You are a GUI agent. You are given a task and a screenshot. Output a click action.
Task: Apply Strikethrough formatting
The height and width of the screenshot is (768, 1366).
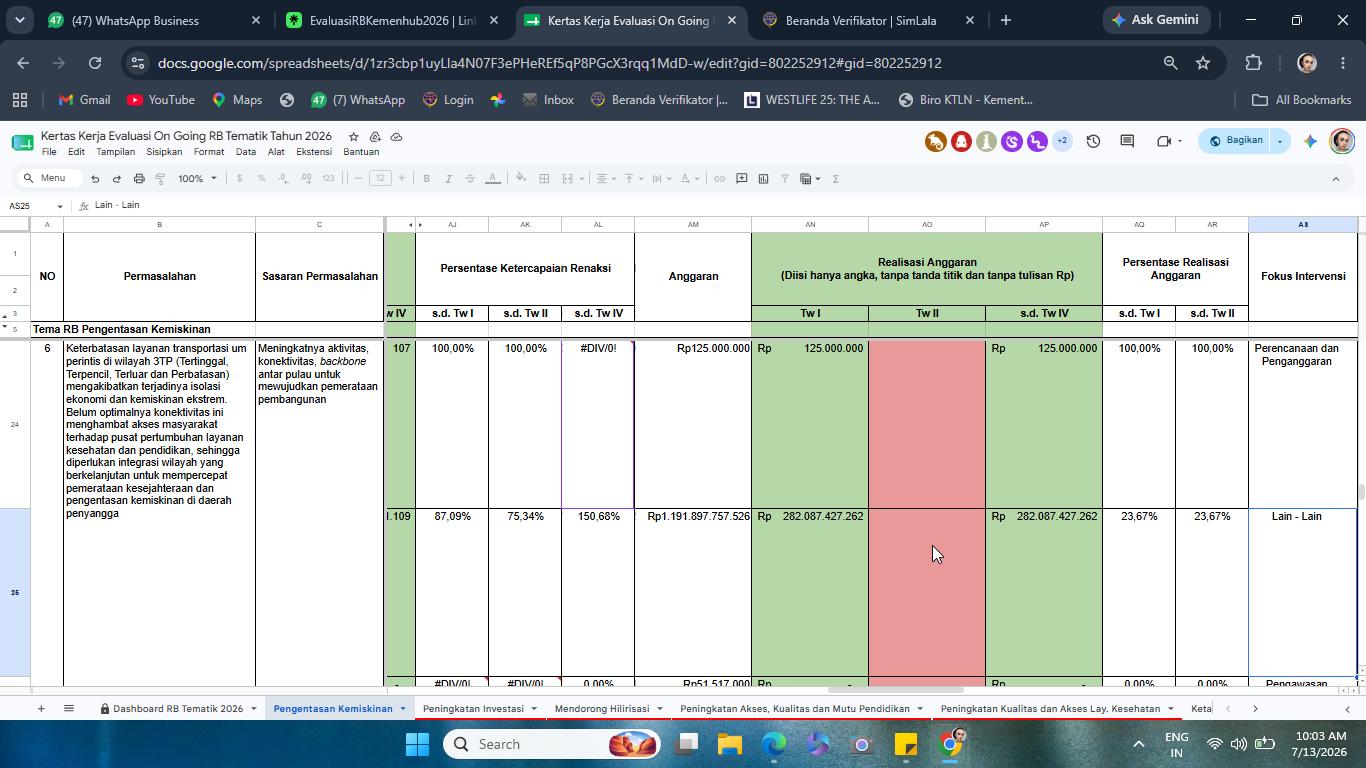(x=470, y=178)
